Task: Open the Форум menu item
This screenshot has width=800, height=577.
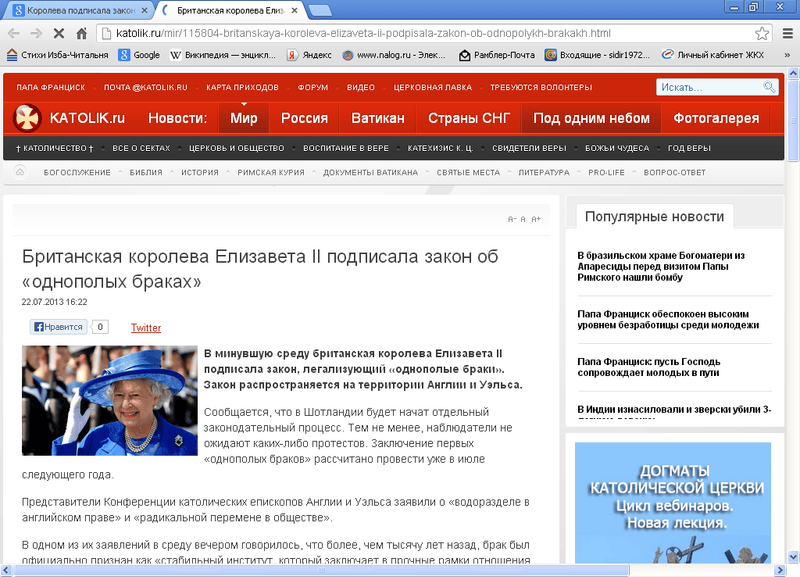Action: (313, 87)
